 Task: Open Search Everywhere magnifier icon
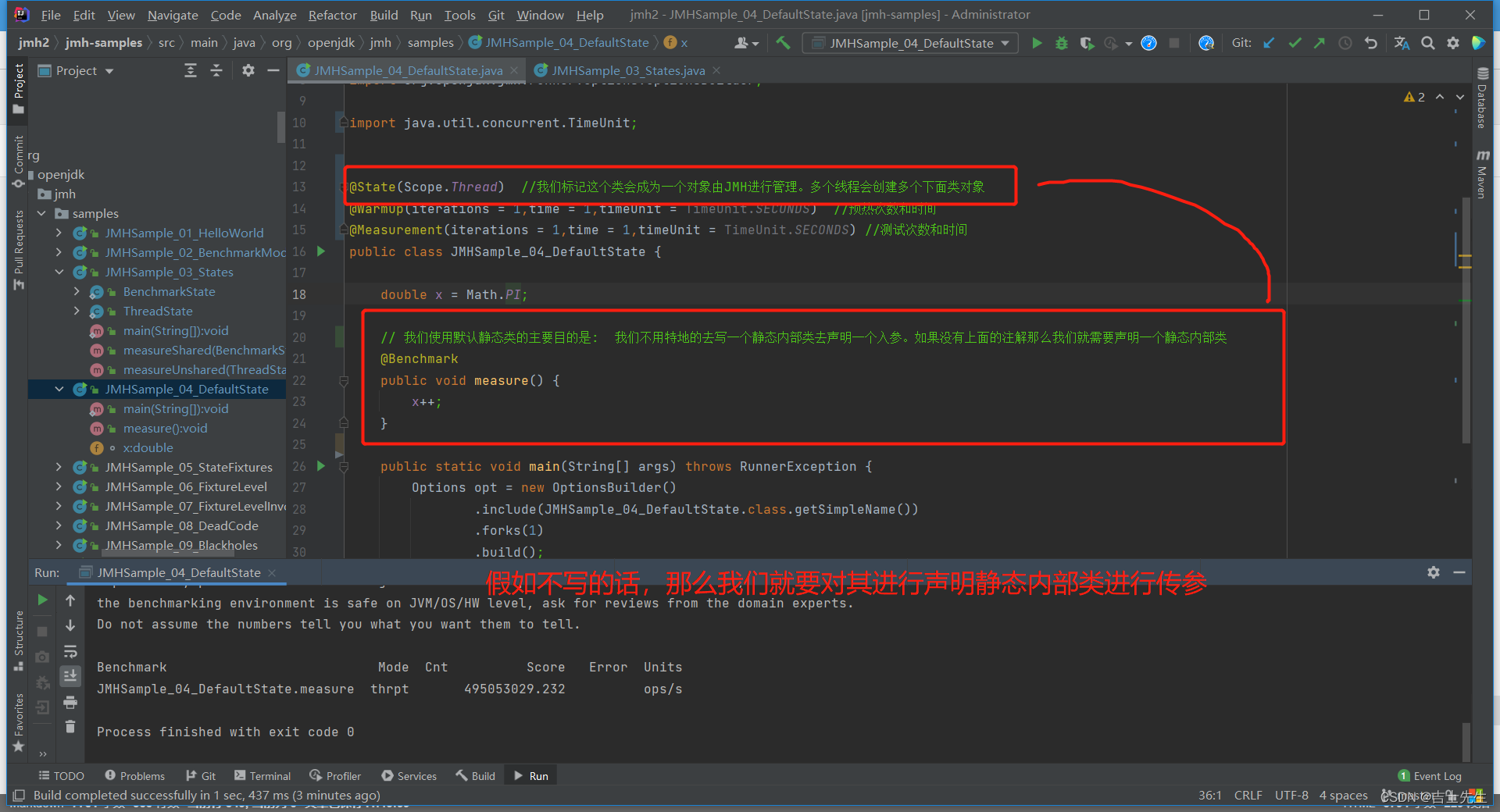[x=1428, y=43]
